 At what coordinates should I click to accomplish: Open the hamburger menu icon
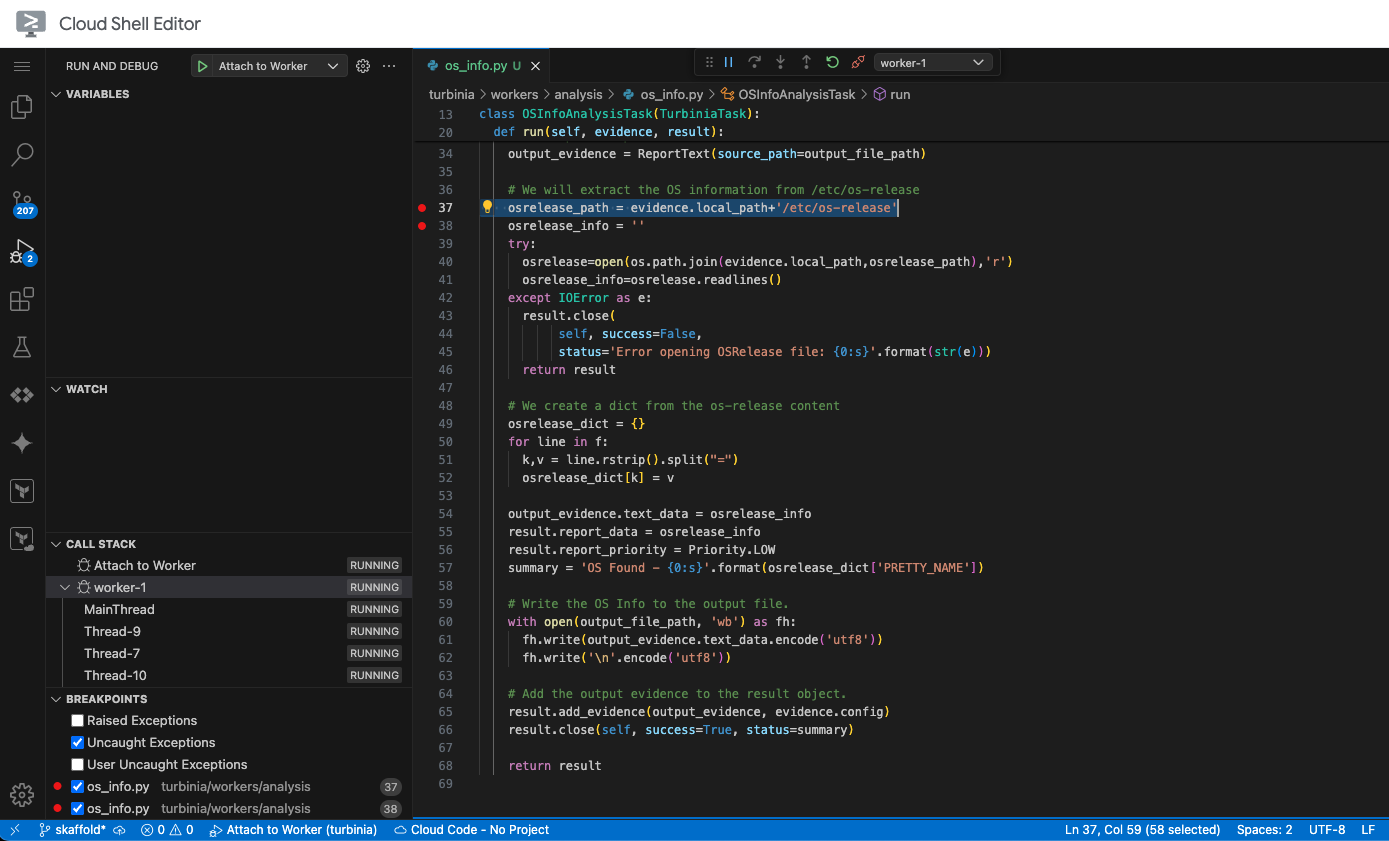[22, 66]
